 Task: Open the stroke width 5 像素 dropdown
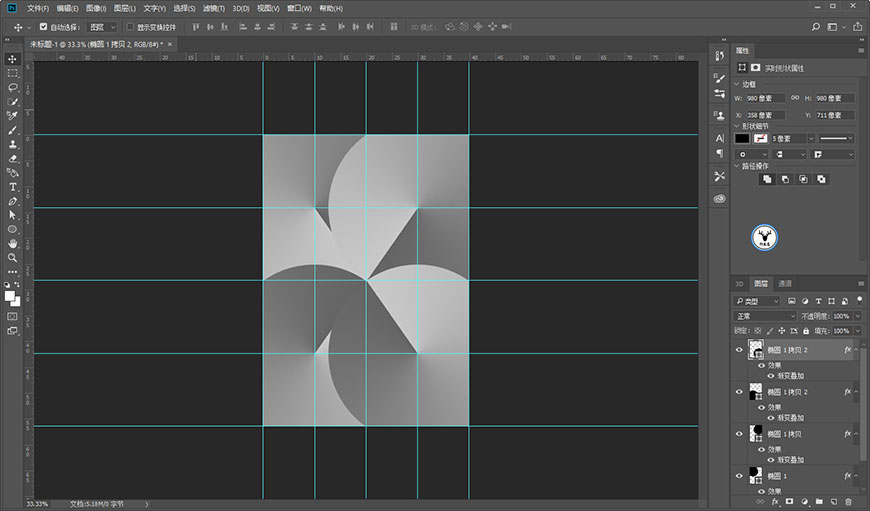coord(792,139)
